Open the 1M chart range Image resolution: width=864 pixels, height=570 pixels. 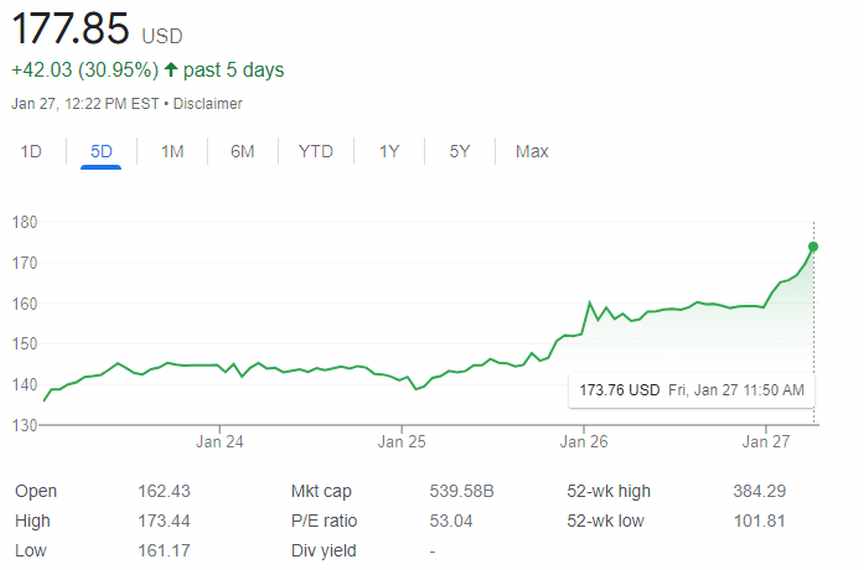[x=172, y=152]
